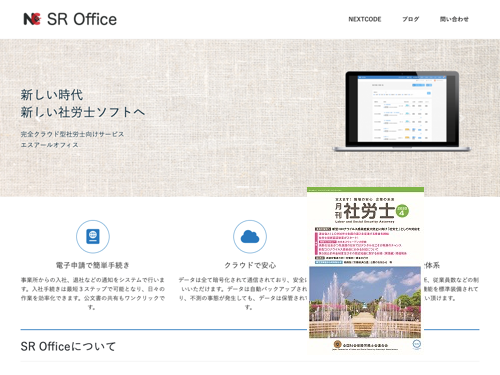The width and height of the screenshot is (500, 375).
Task: Click the electronic application passport icon
Action: tap(93, 236)
